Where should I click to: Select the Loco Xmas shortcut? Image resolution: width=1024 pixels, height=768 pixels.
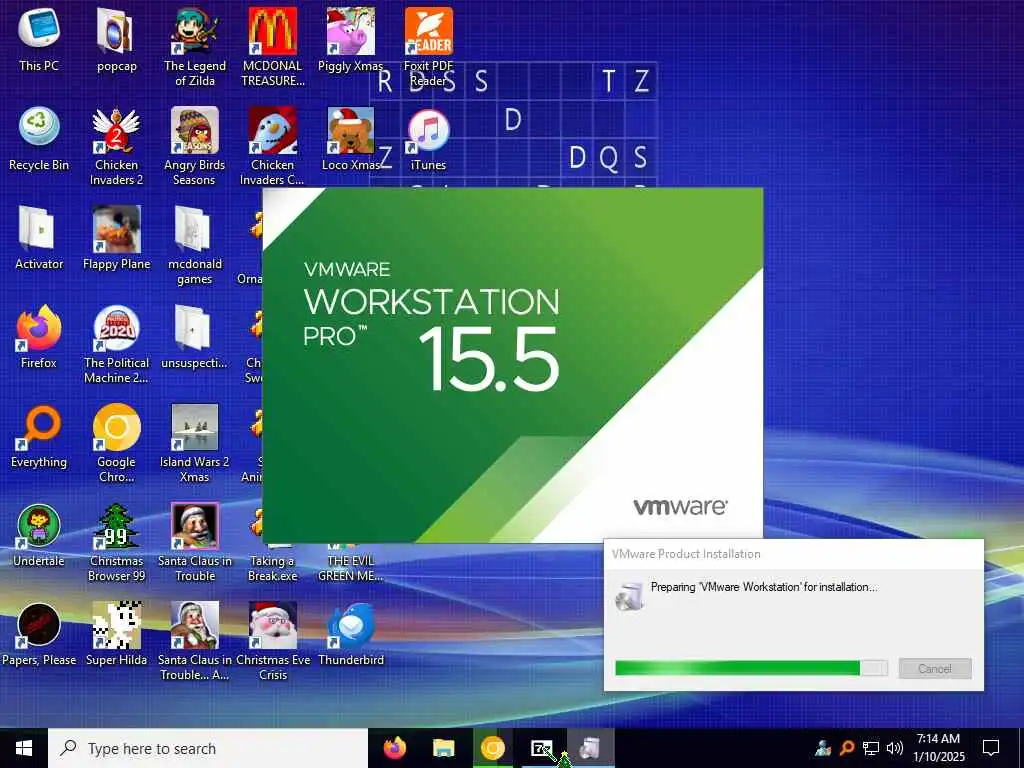pos(351,139)
